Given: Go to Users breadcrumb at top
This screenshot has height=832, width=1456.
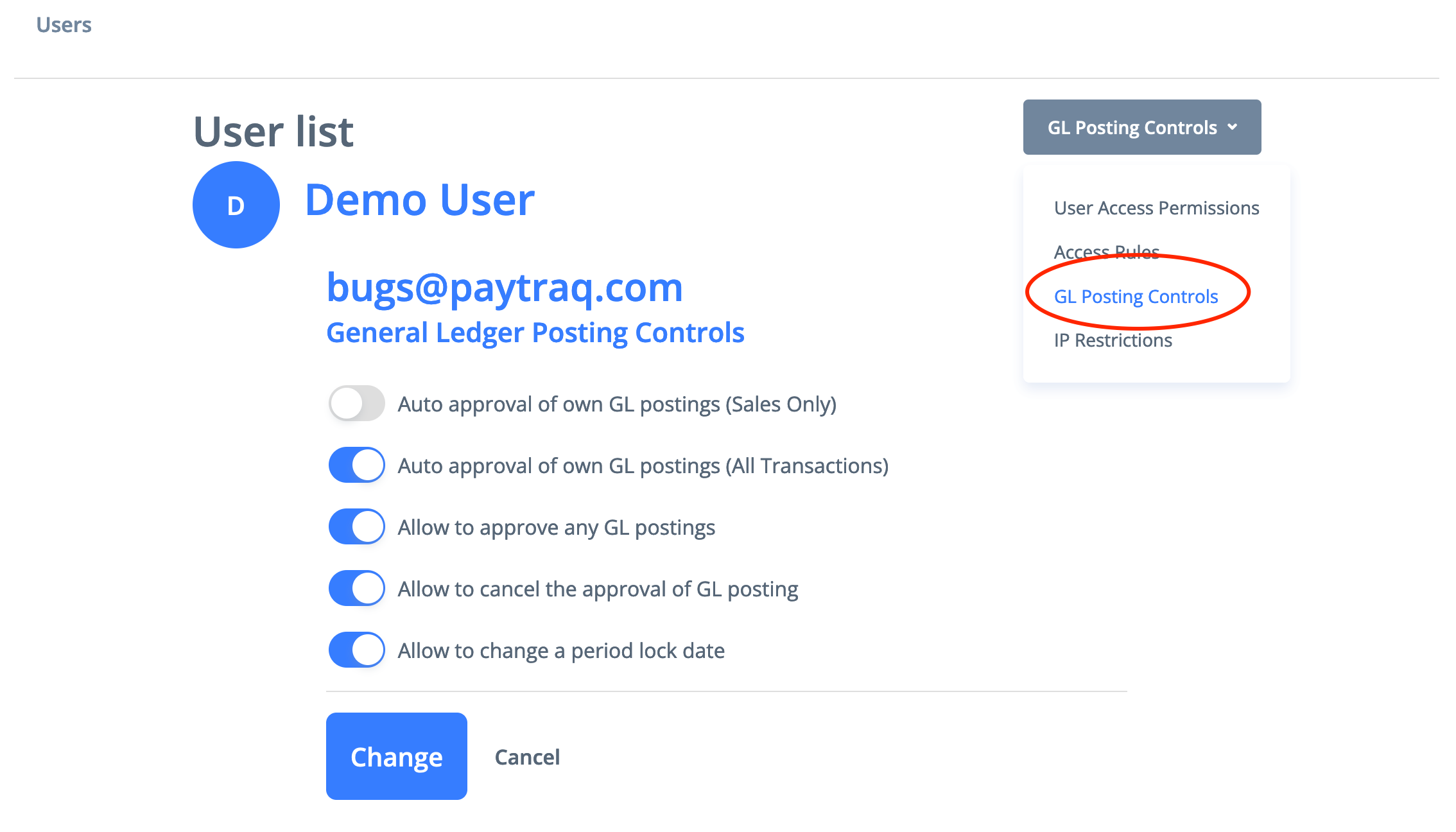Looking at the screenshot, I should coord(64,25).
